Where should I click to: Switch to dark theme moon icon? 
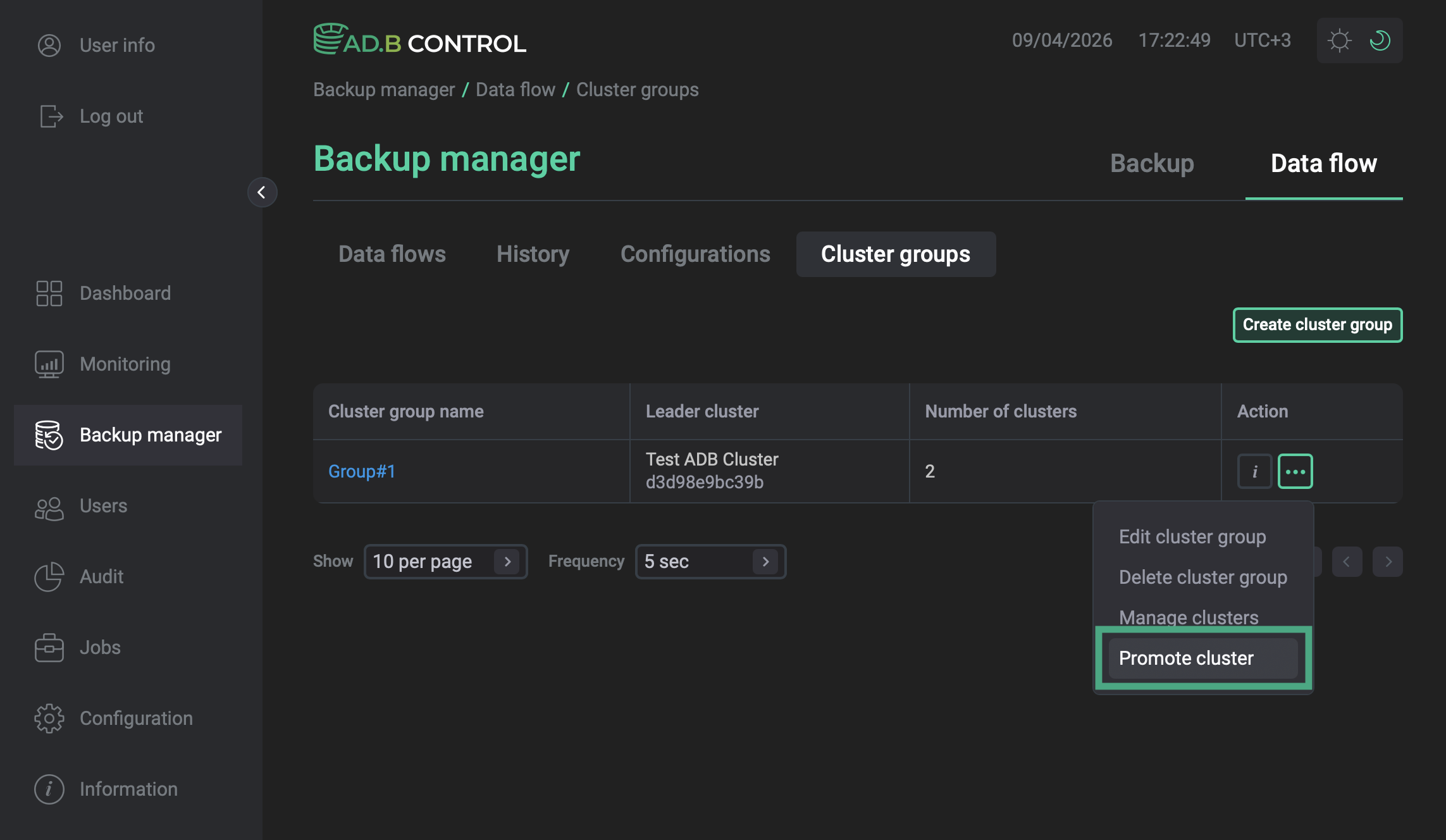[x=1380, y=40]
